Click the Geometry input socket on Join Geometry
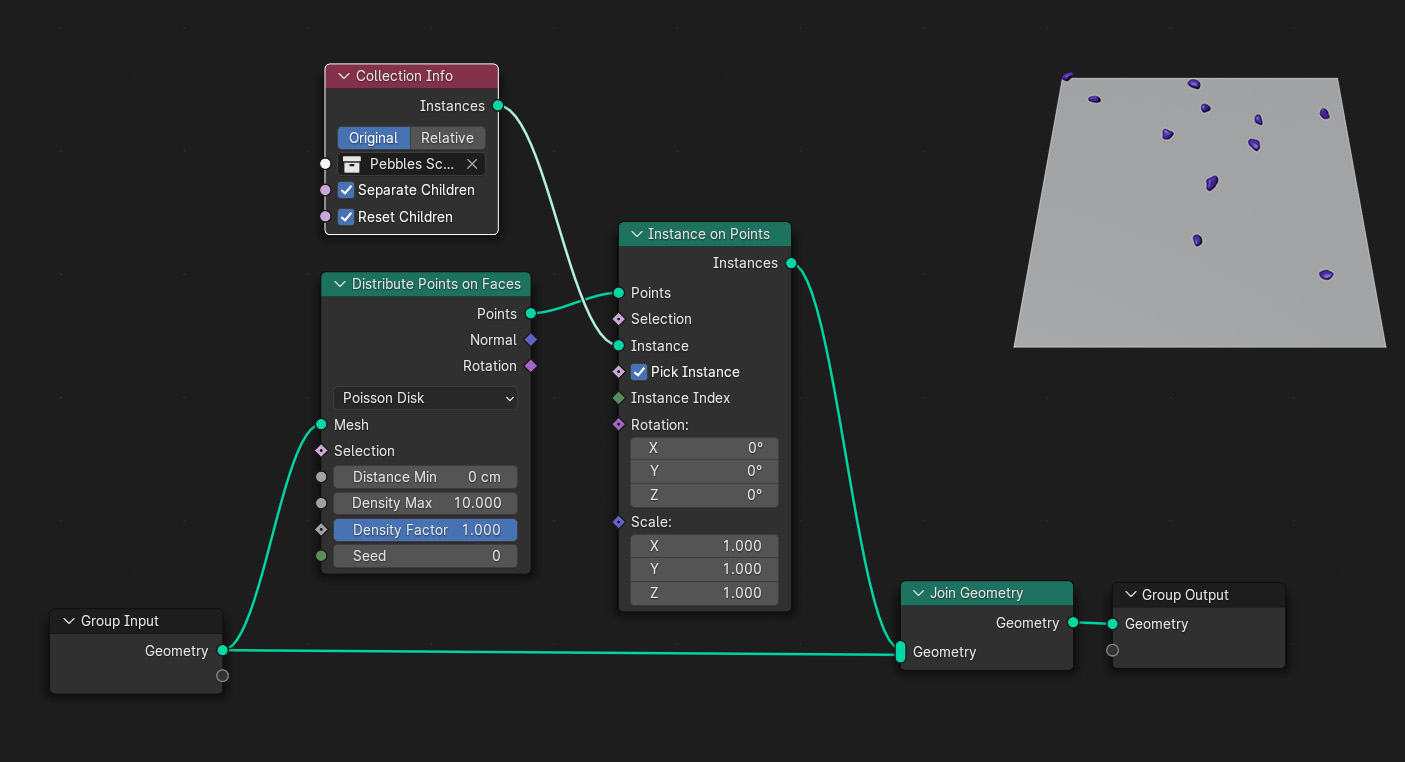 click(901, 652)
